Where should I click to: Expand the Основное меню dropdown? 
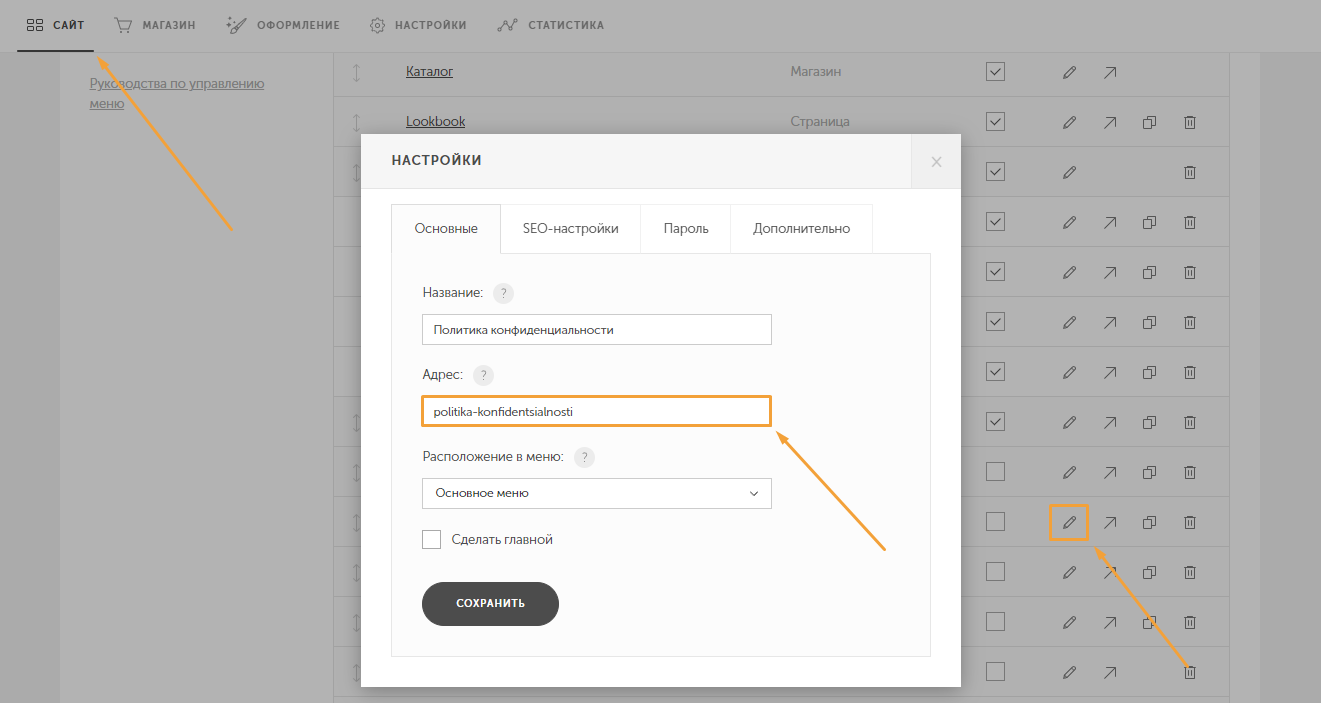pyautogui.click(x=597, y=493)
